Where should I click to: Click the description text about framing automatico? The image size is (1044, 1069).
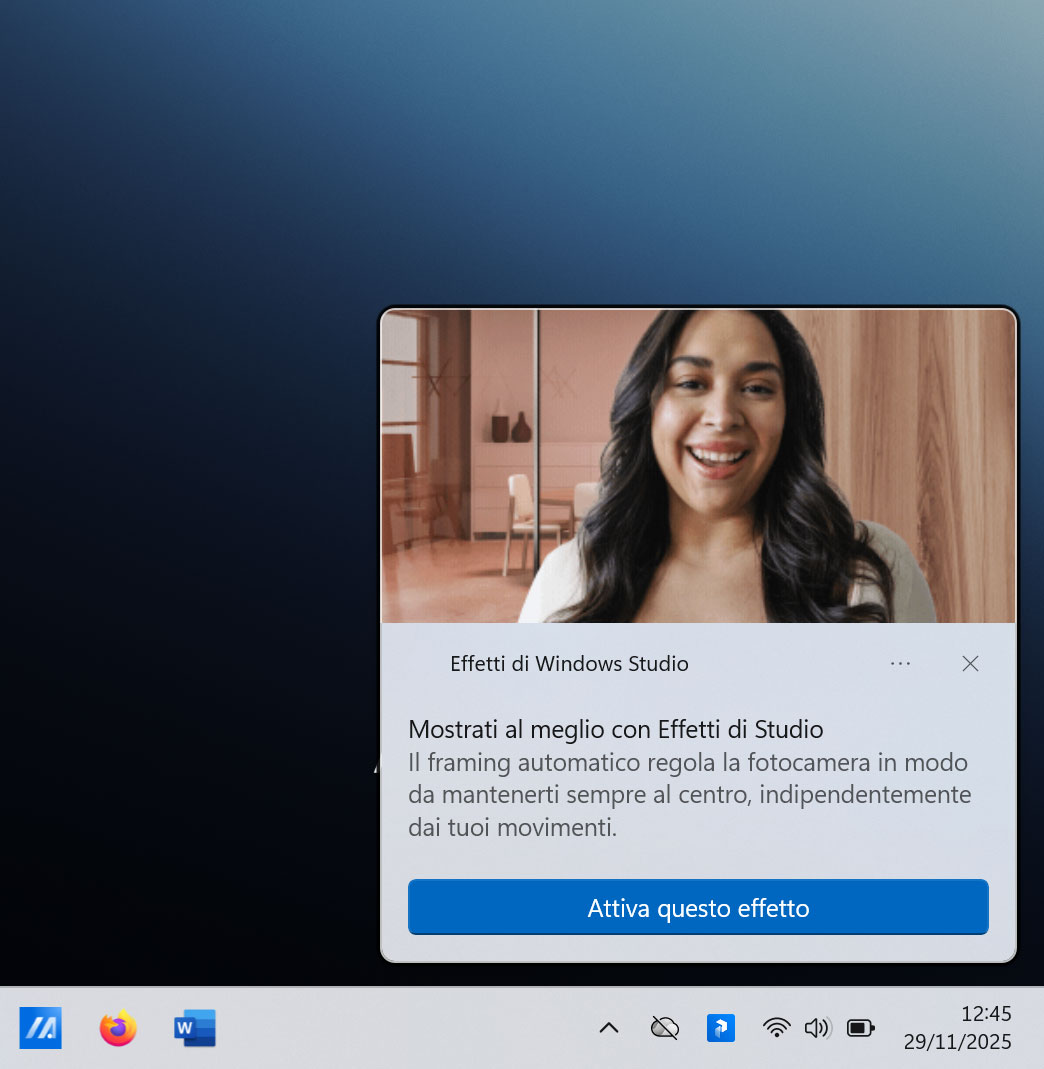(689, 795)
